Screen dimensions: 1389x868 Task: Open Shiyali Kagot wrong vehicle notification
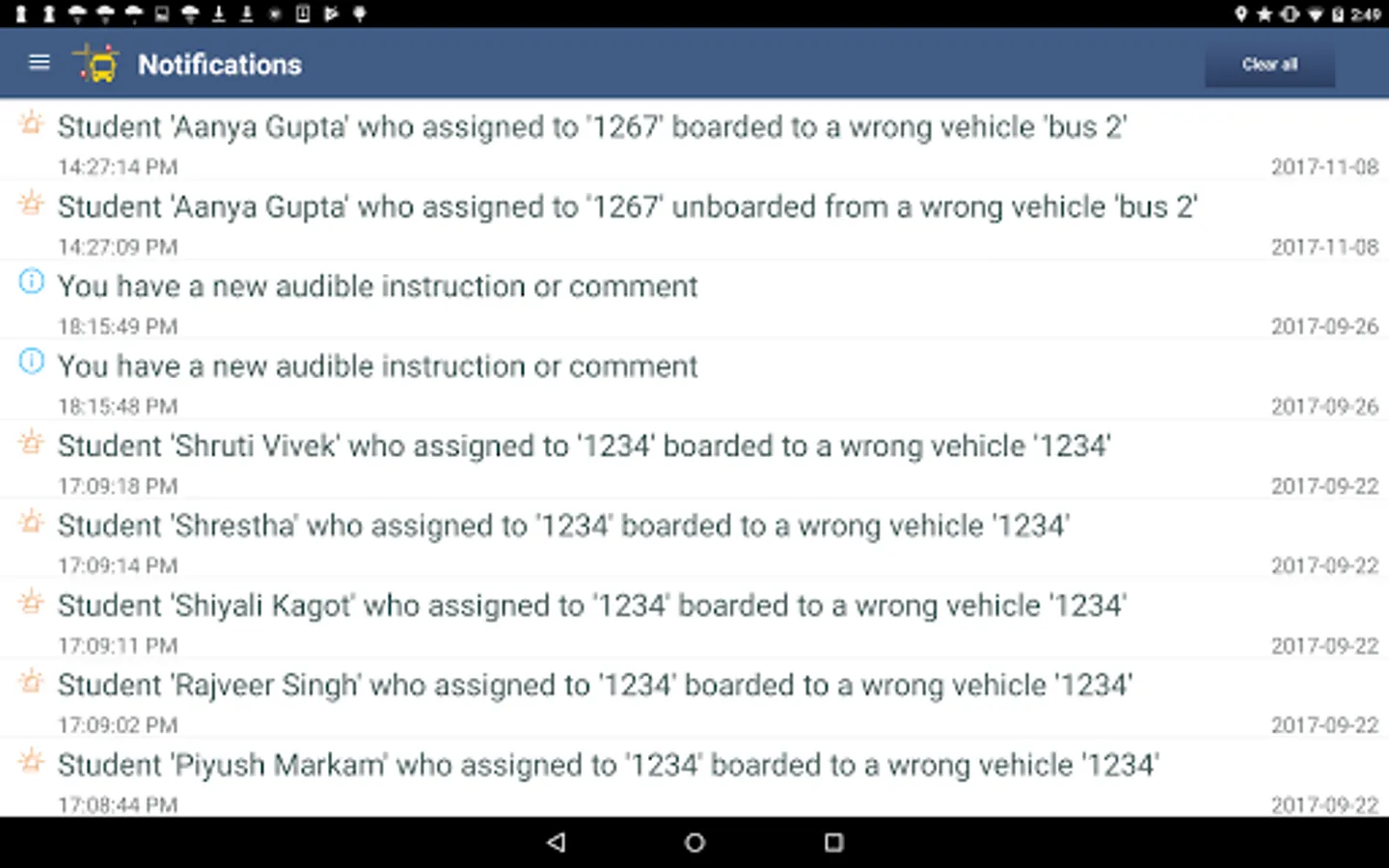(694, 618)
